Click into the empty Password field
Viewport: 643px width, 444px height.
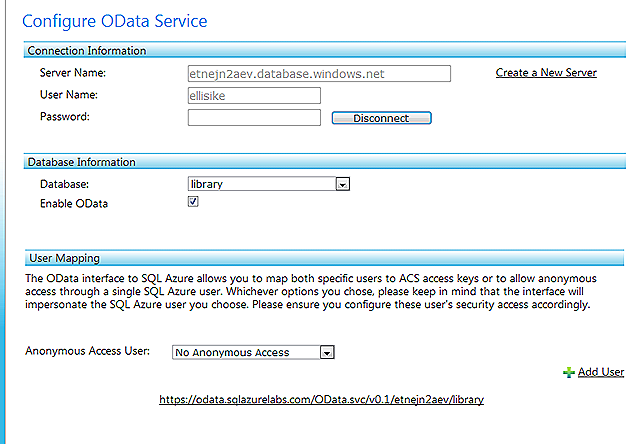[254, 118]
